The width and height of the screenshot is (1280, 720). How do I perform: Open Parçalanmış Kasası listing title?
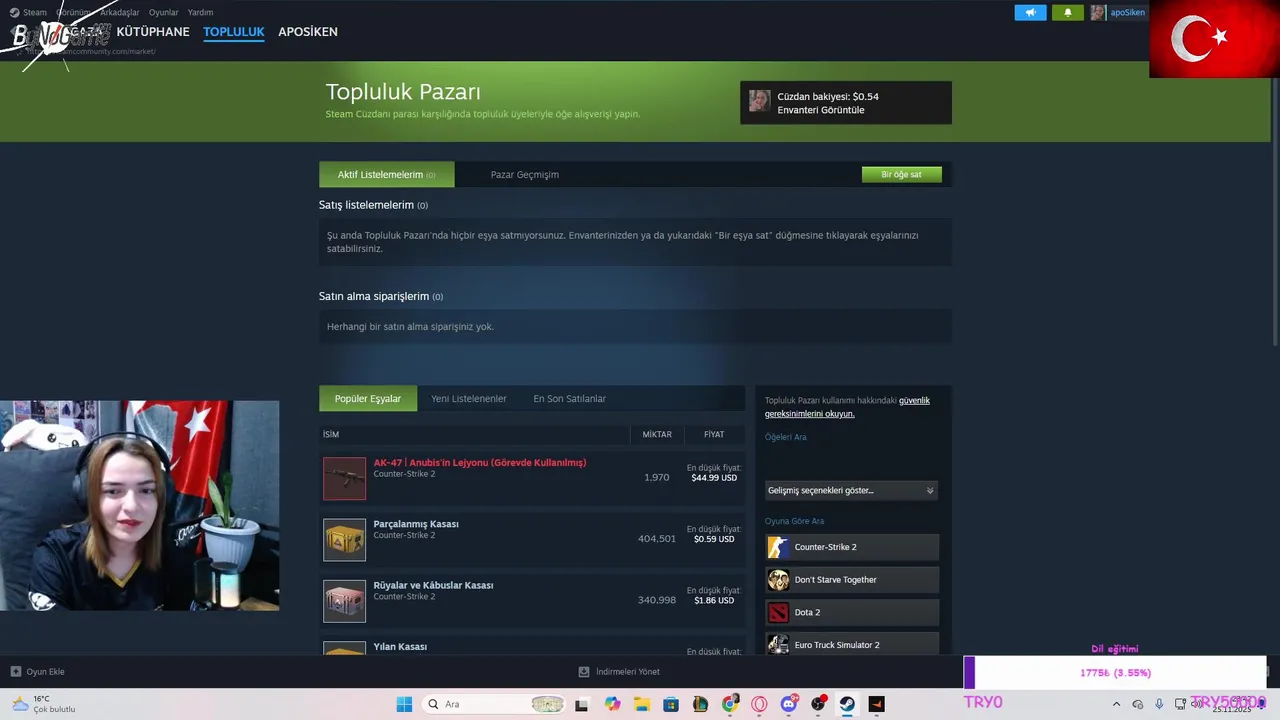point(416,524)
